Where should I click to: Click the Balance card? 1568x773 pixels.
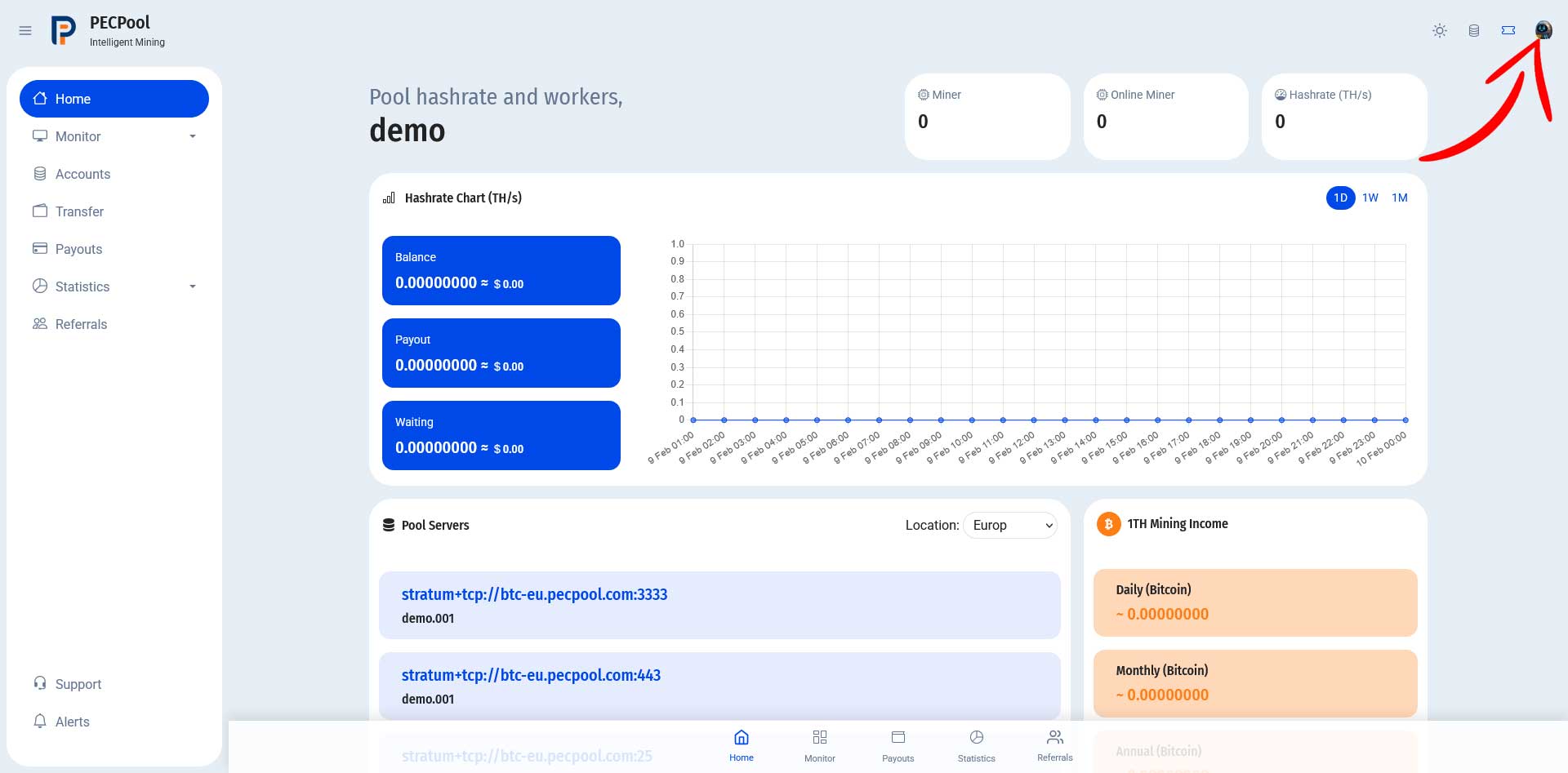point(501,270)
